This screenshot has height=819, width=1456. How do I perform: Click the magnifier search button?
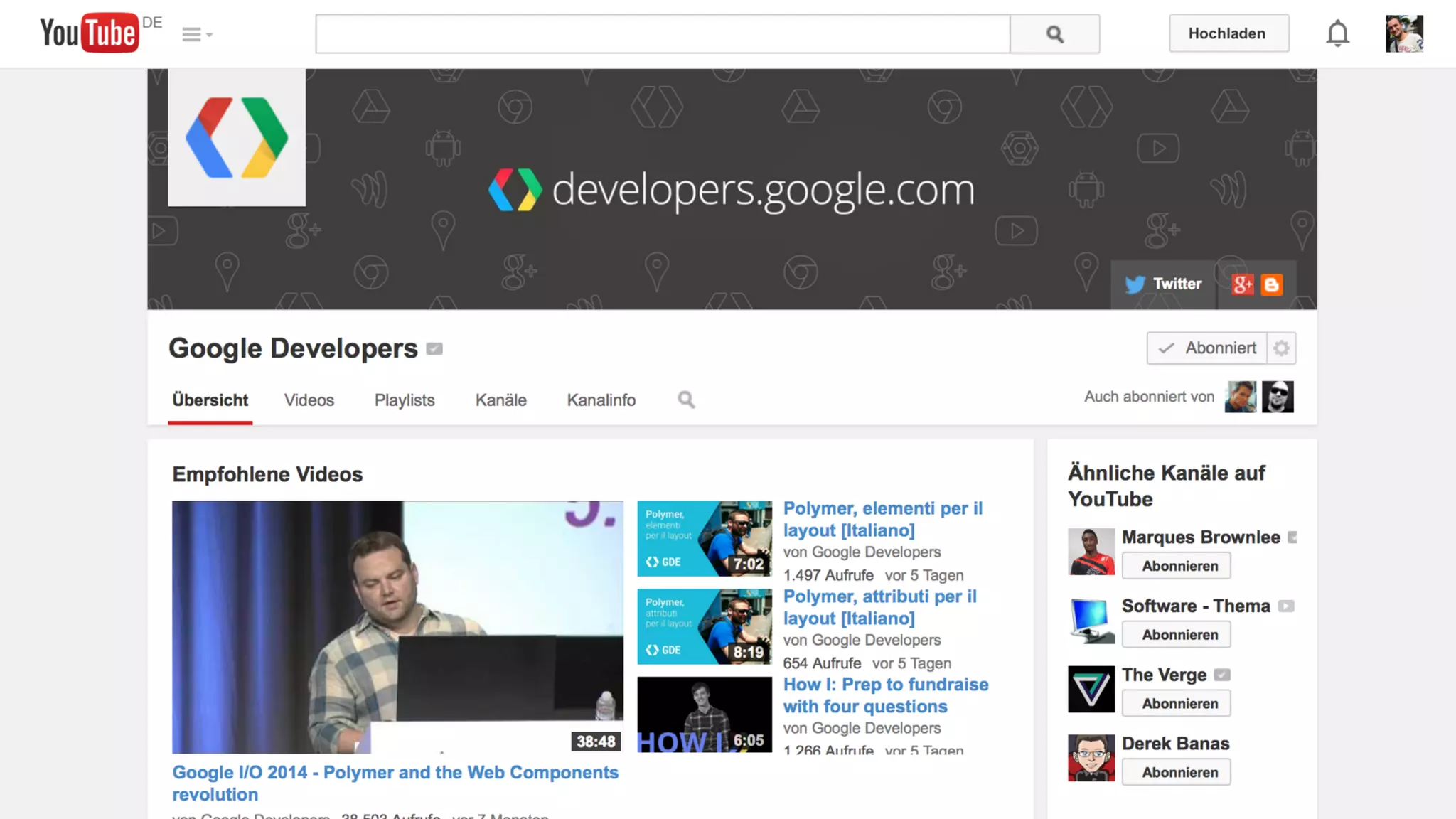(1054, 34)
